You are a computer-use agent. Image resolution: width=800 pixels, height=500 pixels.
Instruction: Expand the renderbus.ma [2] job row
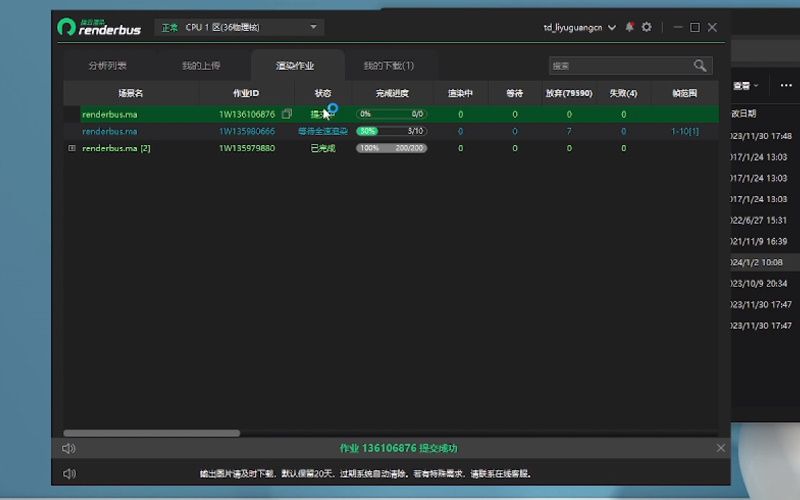tap(71, 148)
